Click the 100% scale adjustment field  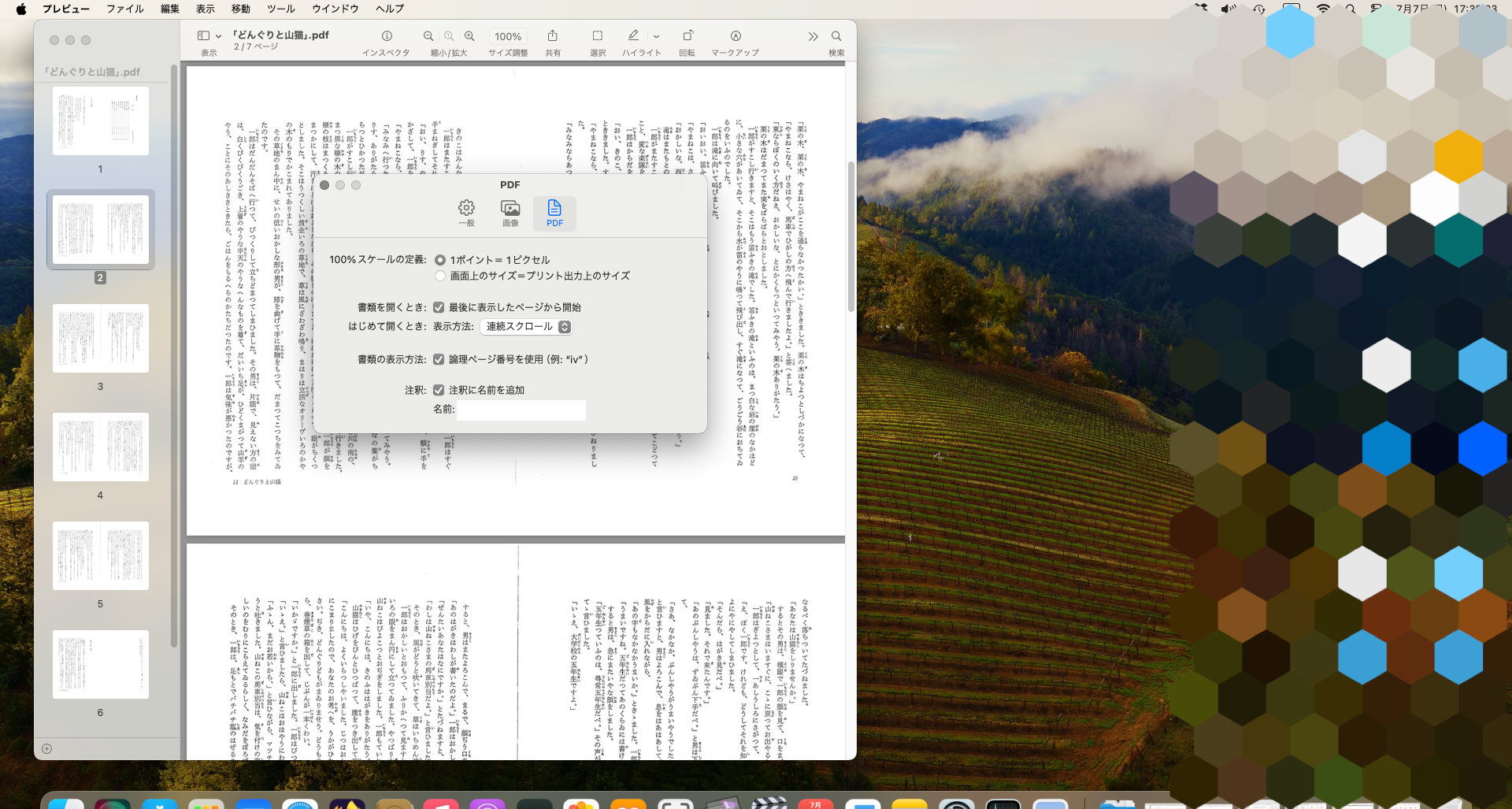click(508, 36)
